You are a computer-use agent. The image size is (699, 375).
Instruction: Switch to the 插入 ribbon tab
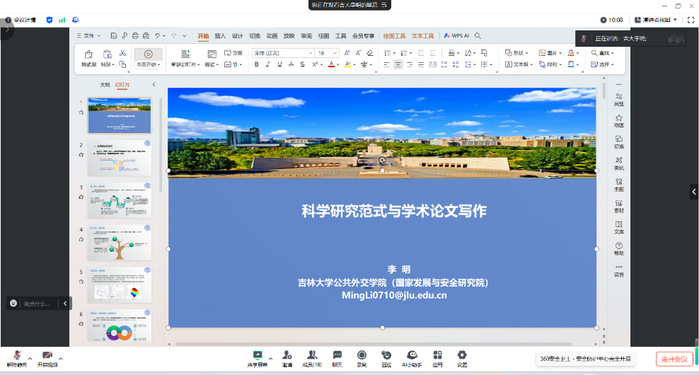pos(220,36)
